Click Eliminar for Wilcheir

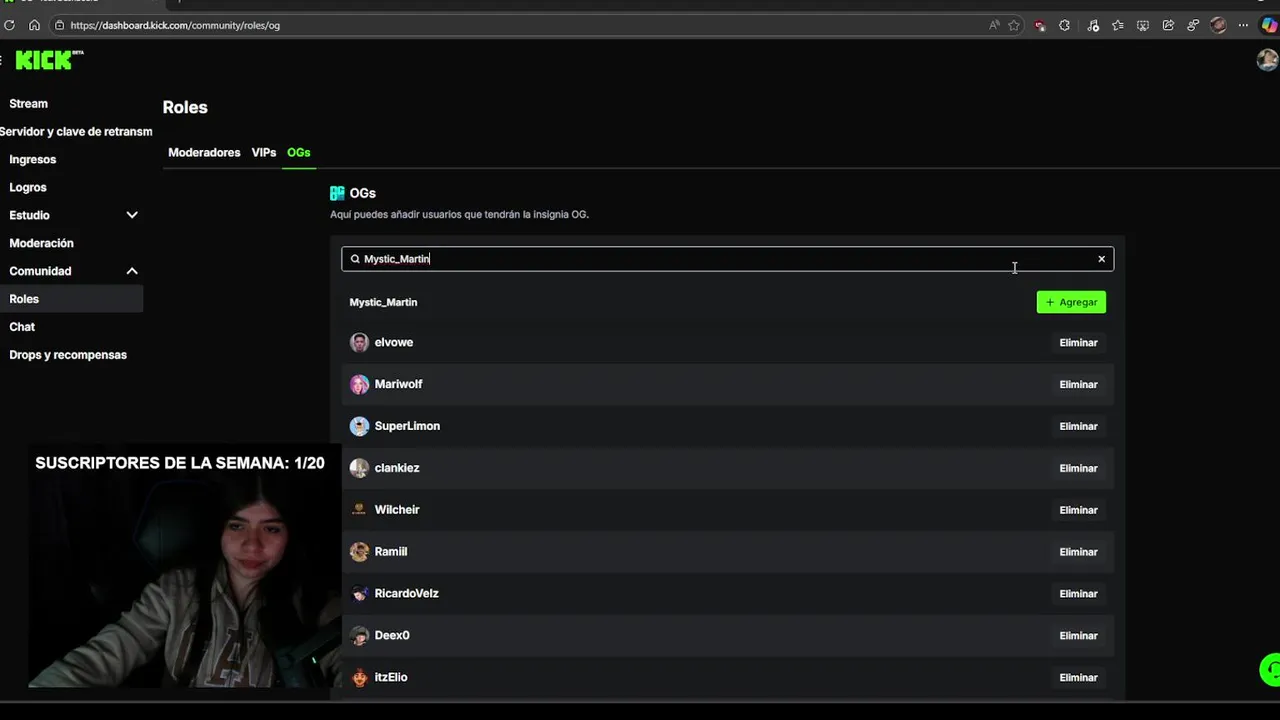pyautogui.click(x=1078, y=510)
